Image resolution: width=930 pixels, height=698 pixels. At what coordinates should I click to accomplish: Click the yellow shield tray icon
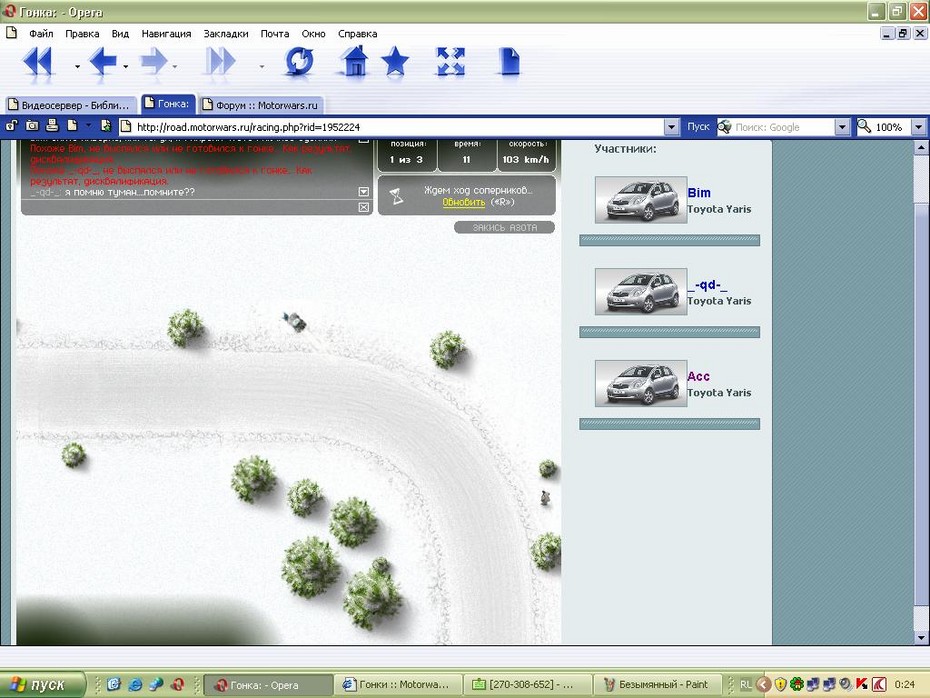point(781,684)
